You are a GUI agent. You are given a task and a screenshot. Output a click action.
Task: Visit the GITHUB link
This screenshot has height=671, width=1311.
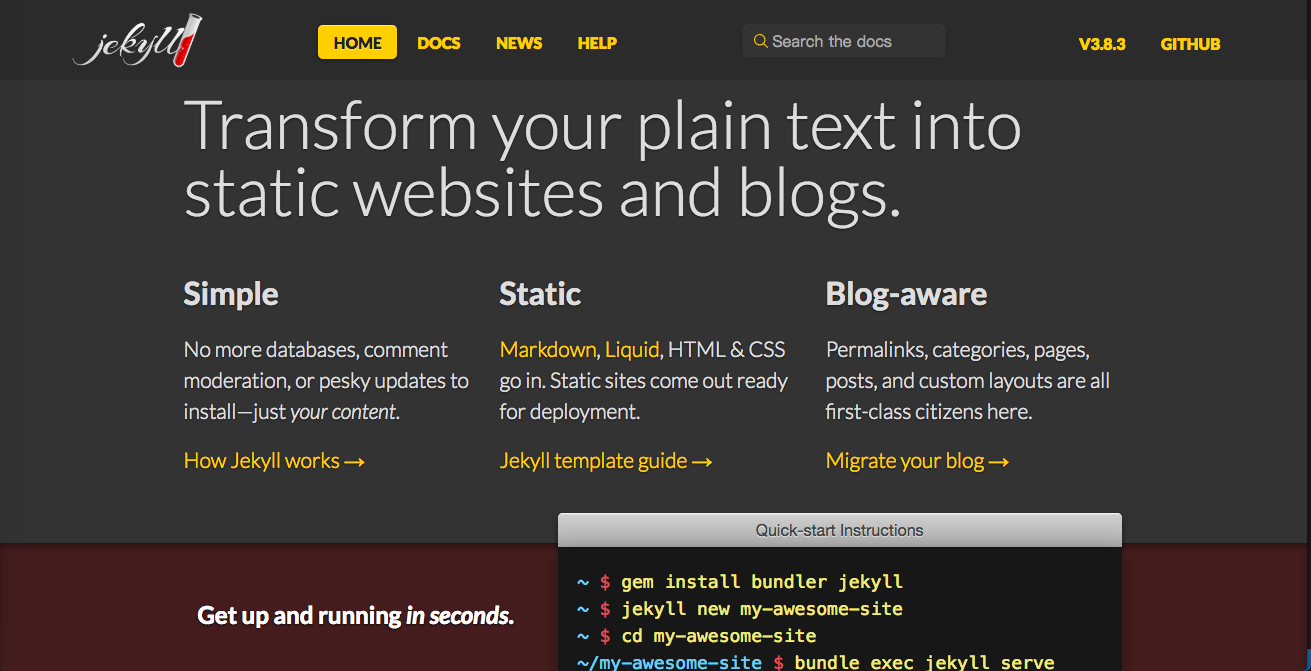1190,44
